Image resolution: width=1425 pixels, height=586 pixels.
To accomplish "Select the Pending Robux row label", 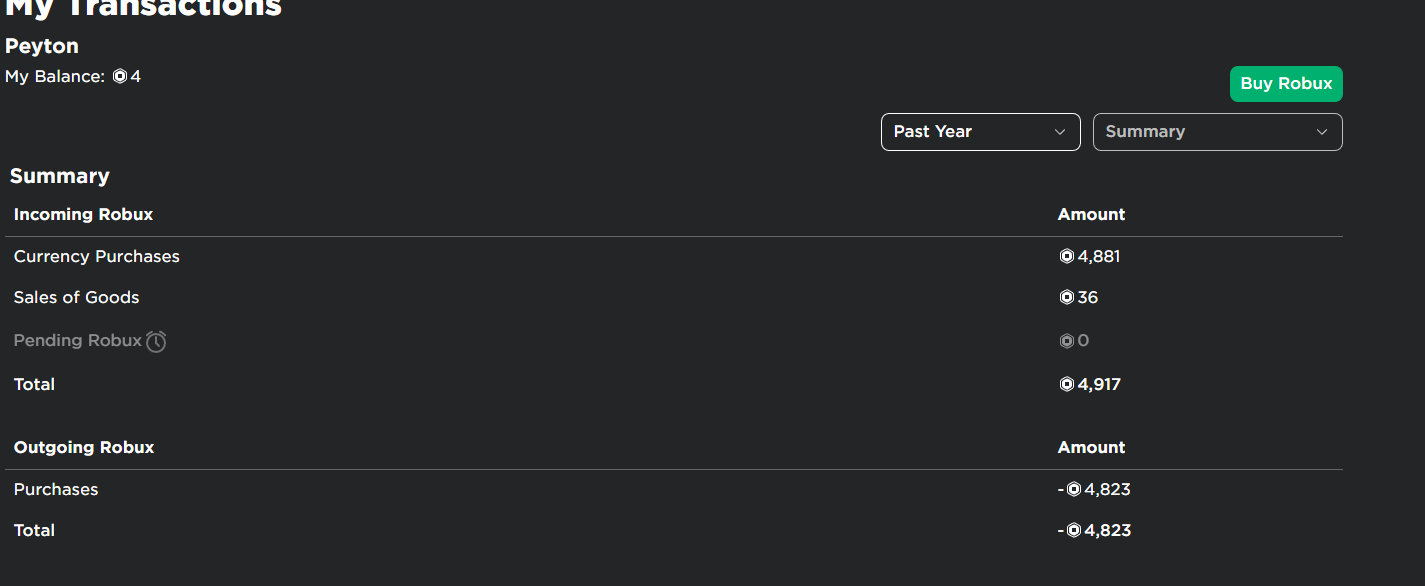I will 78,341.
